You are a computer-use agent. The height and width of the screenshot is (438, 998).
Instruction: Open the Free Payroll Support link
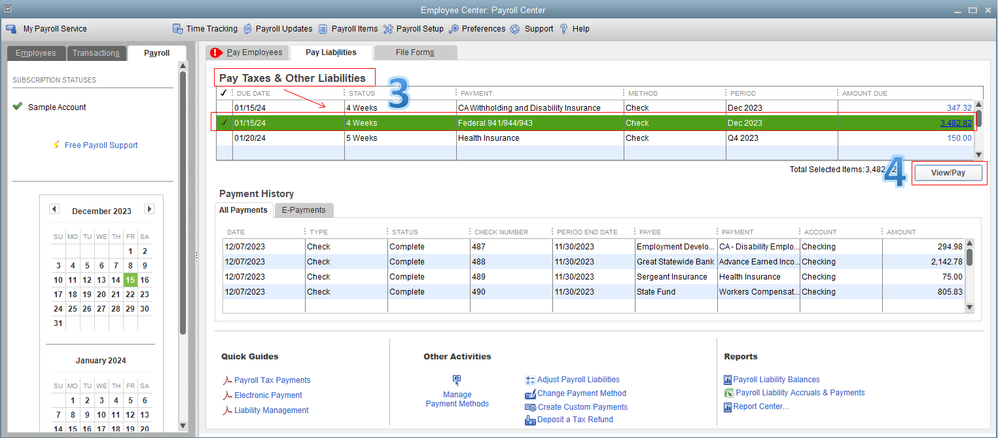pos(100,145)
